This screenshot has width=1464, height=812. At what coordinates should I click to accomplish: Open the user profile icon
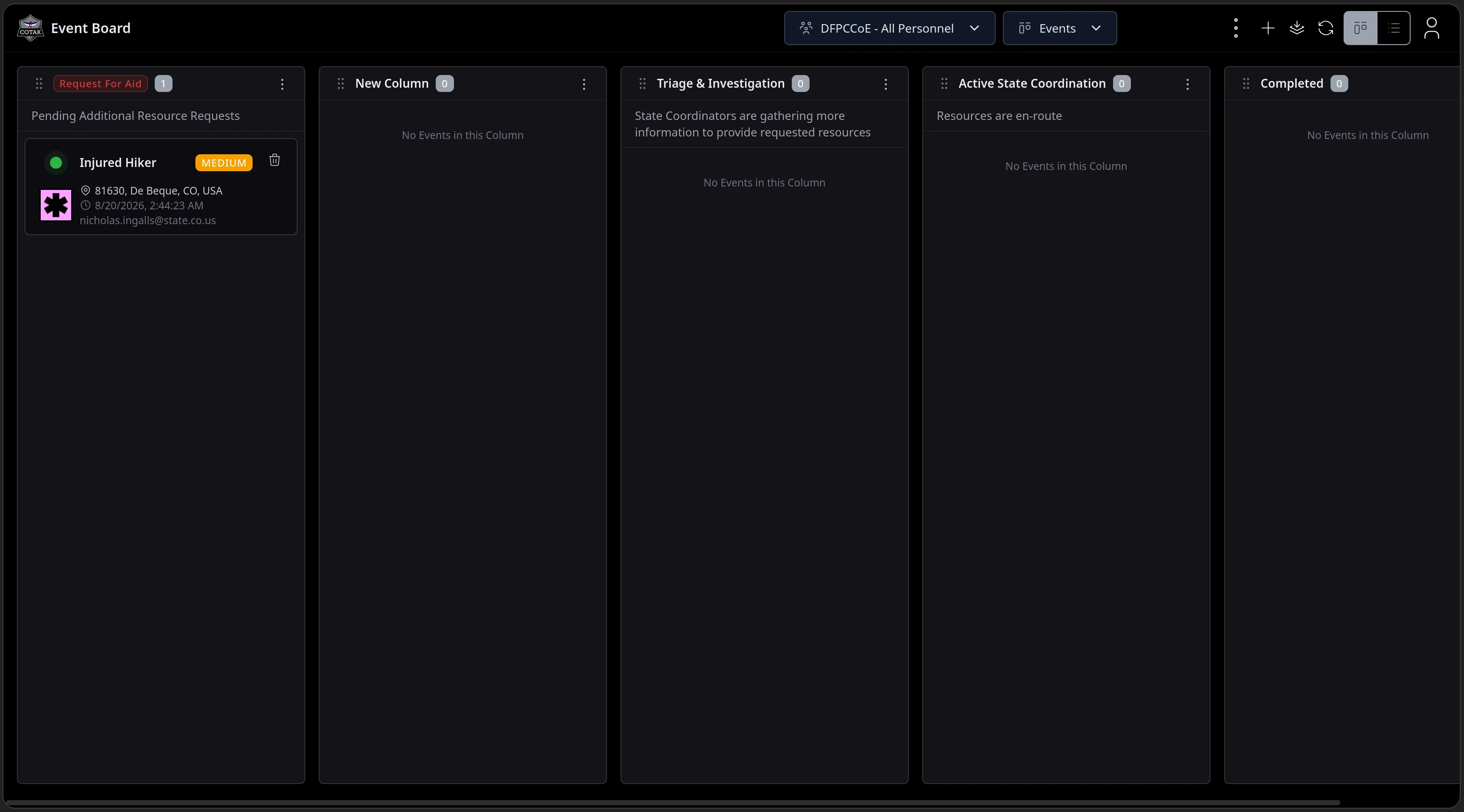1431,28
